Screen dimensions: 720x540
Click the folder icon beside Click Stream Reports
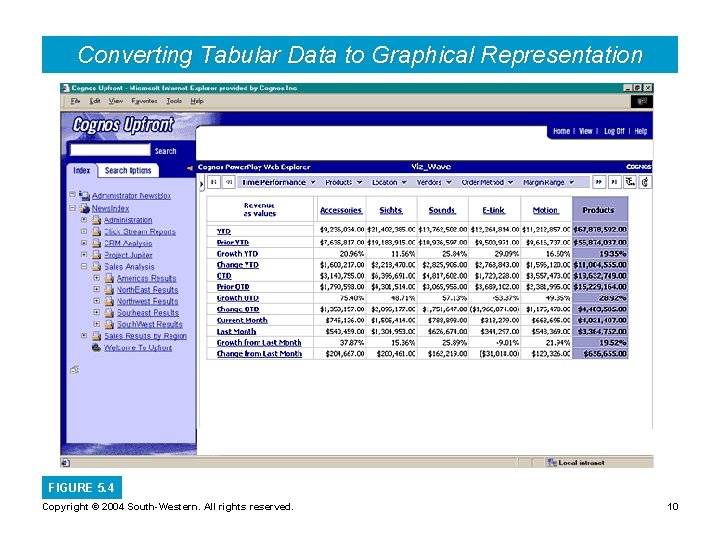(x=96, y=231)
